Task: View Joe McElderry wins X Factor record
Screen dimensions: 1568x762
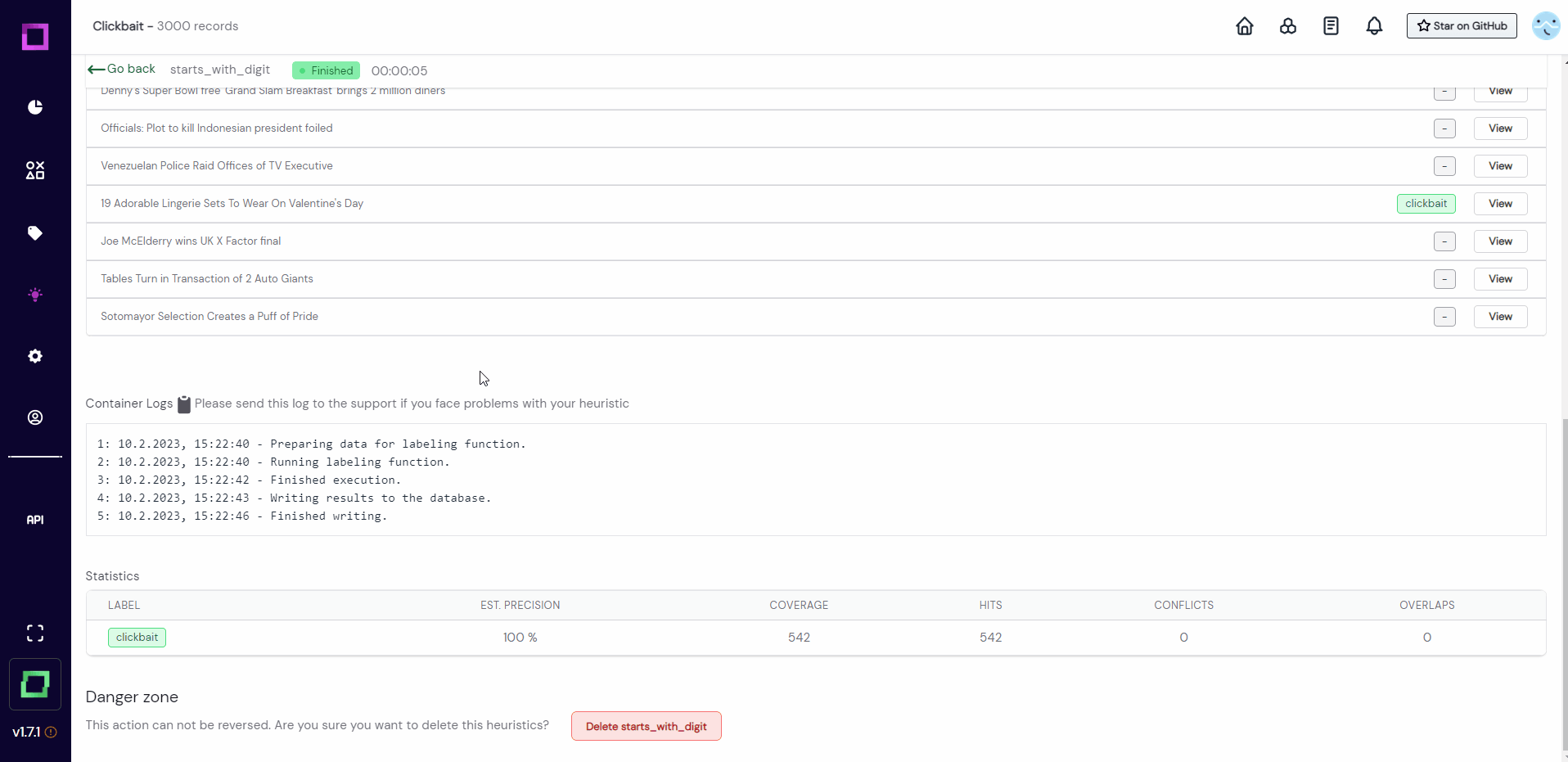Action: 1500,241
